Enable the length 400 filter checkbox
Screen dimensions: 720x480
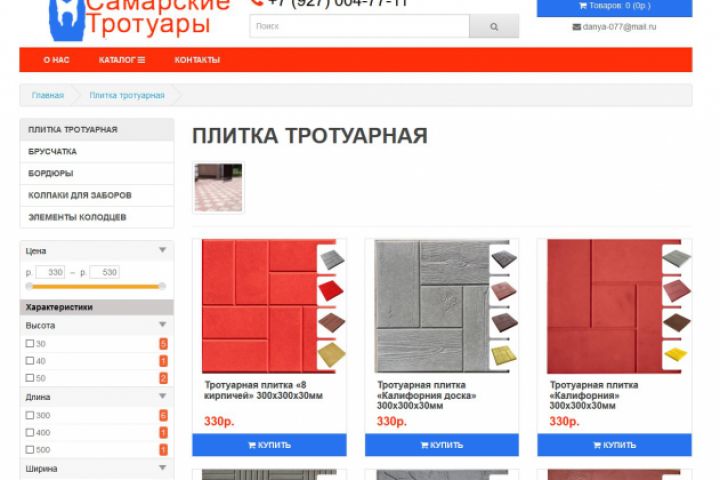pos(30,433)
